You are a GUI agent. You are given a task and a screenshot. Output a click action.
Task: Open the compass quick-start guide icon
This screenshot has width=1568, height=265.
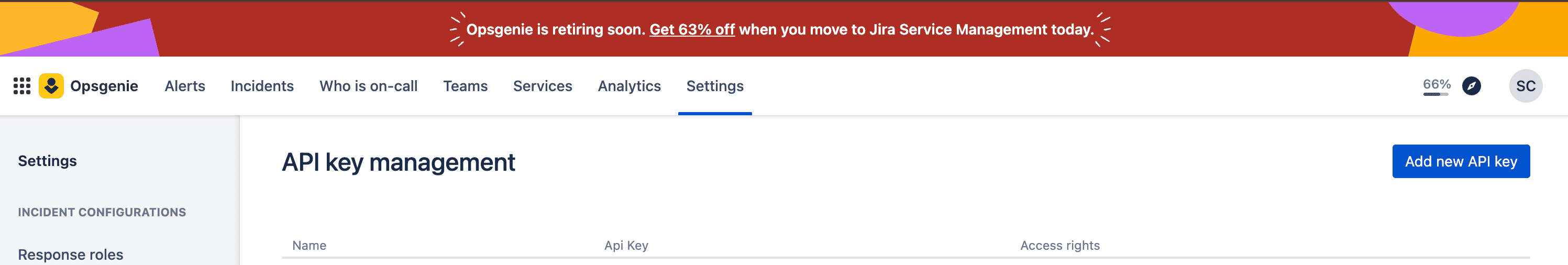1471,86
